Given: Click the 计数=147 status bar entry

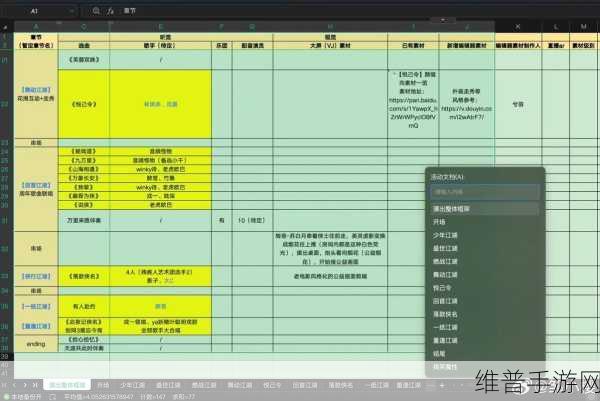Looking at the screenshot, I should [x=153, y=397].
